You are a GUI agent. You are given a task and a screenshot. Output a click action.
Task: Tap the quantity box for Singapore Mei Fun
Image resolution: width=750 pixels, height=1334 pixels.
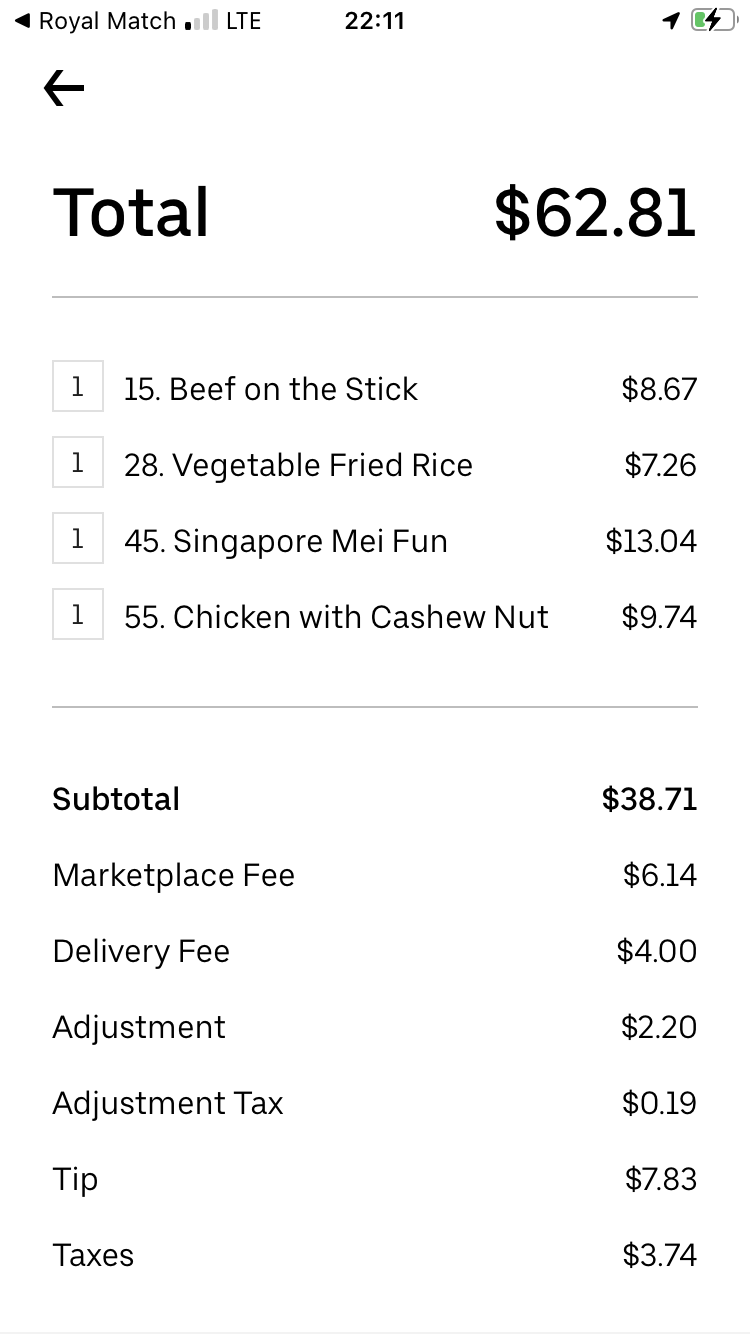coord(78,539)
